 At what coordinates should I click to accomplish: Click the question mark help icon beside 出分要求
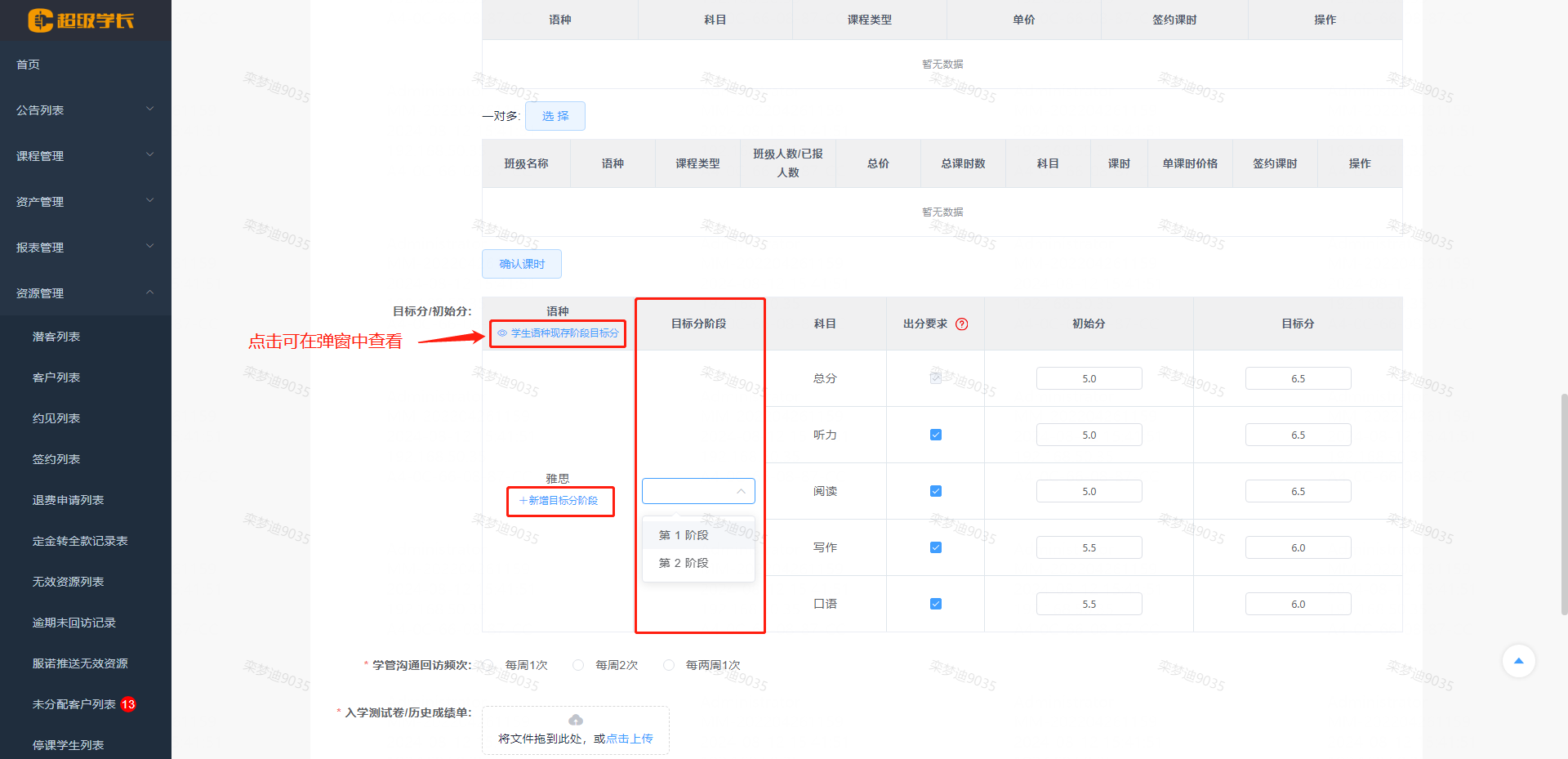coord(962,324)
